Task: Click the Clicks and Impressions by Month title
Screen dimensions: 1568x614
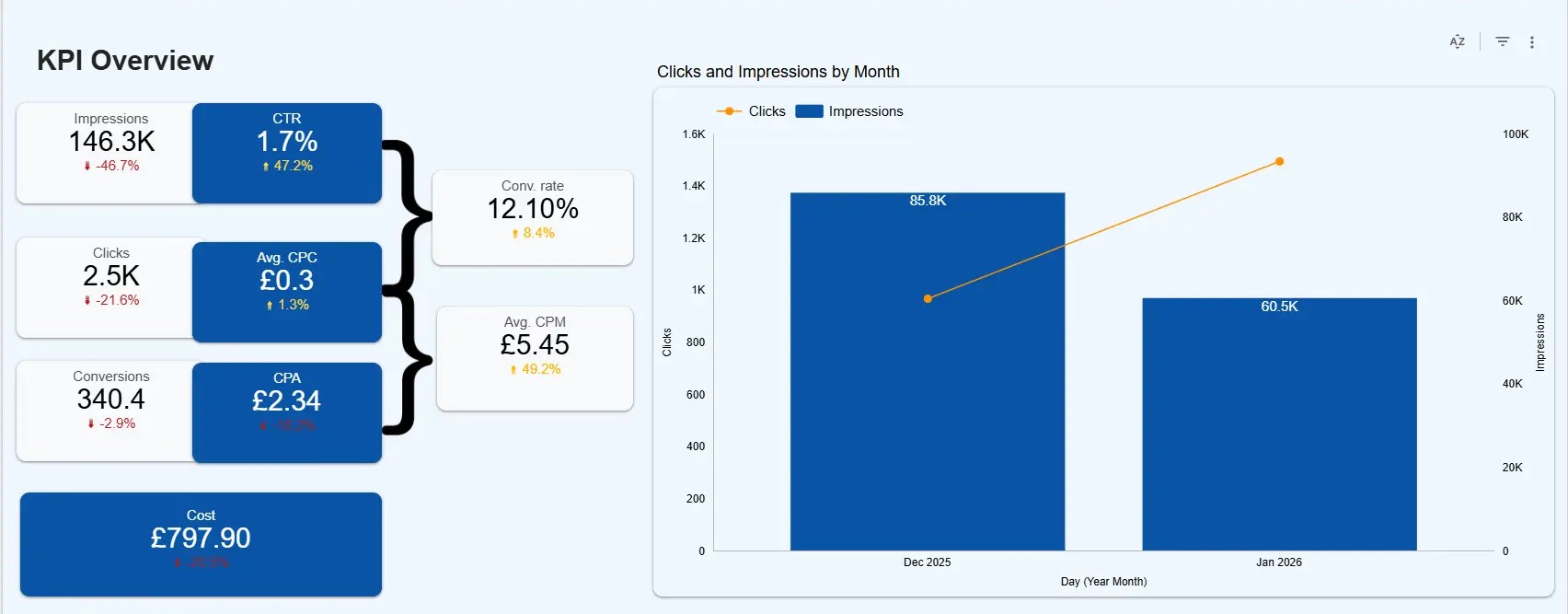Action: [x=778, y=72]
